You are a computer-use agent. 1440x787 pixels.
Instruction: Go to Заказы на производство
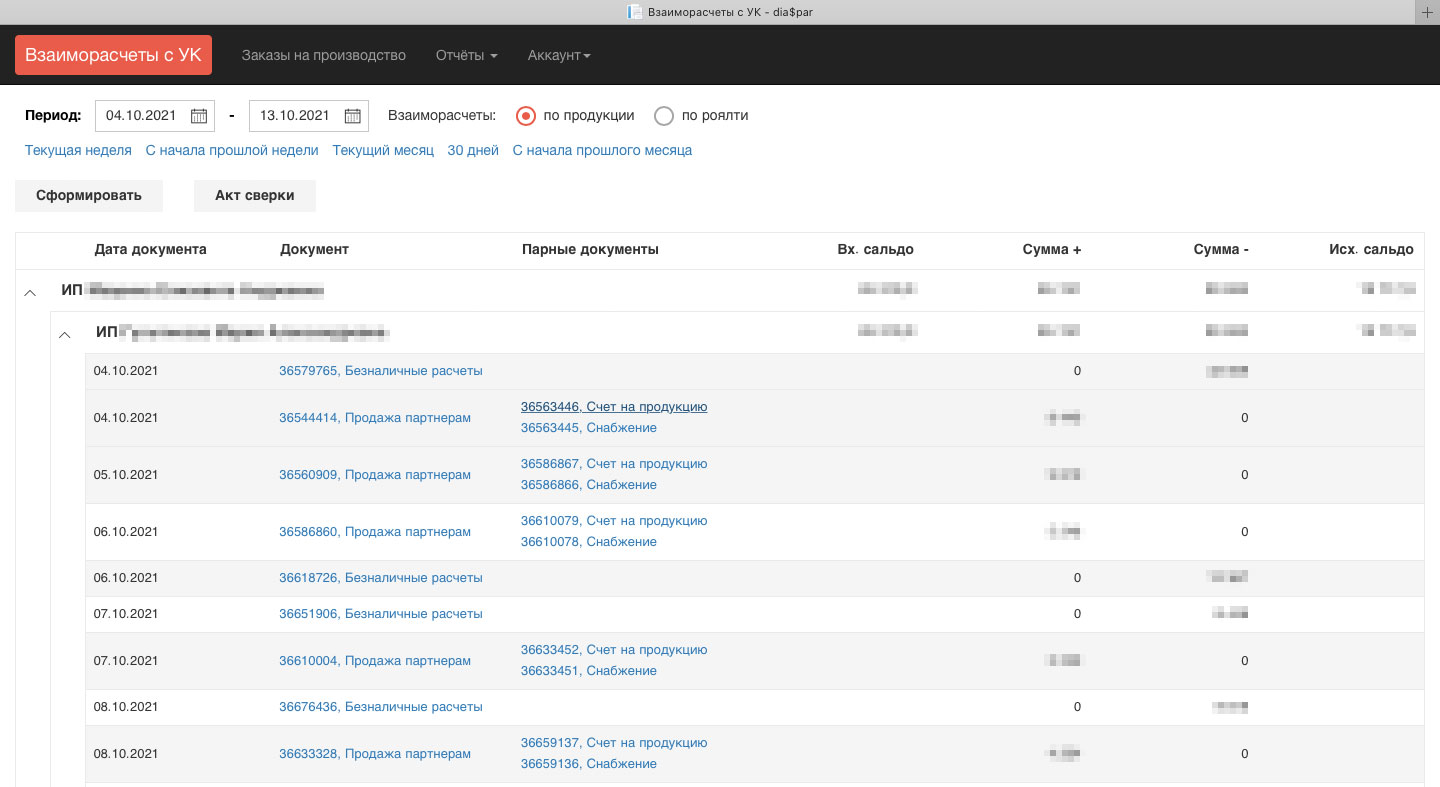[x=323, y=55]
